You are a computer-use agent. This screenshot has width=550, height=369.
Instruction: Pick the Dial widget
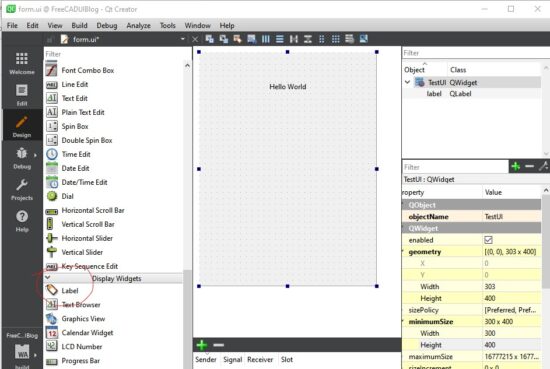(67, 196)
